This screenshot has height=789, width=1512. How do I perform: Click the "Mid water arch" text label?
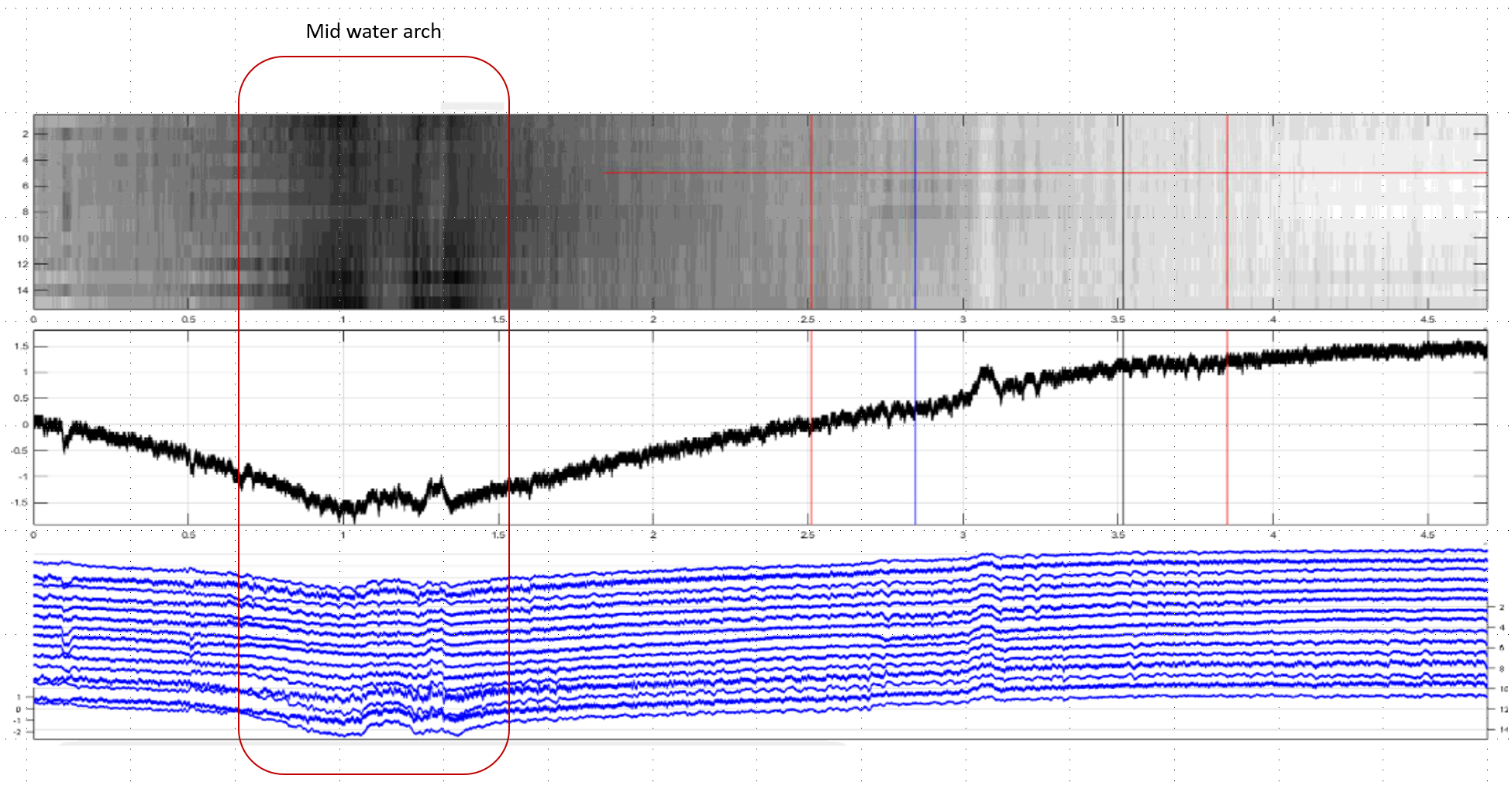coord(373,32)
